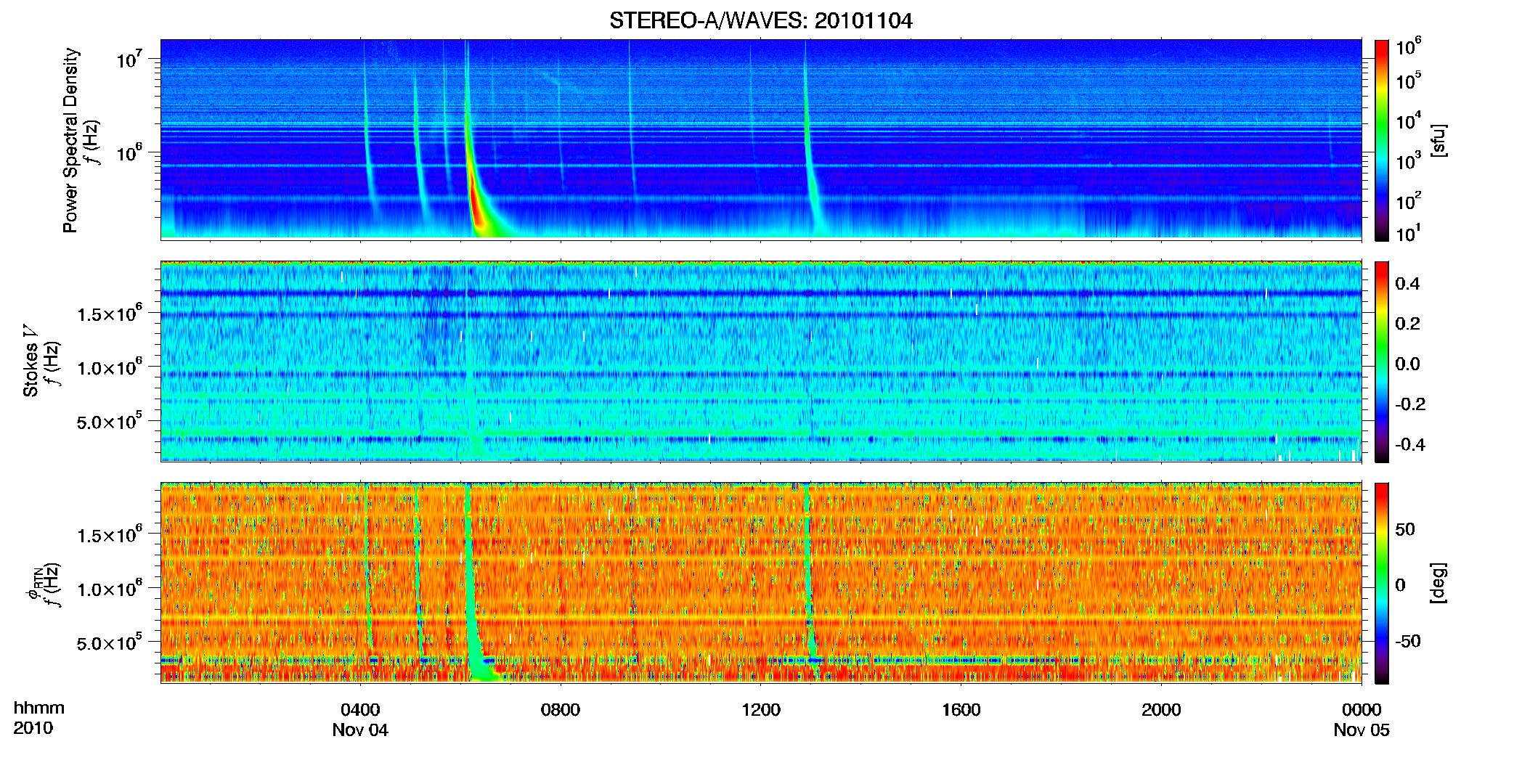Click the 10^4 label on the sfu colorbar
Viewport: 1522px width, 784px height.
(x=1409, y=121)
